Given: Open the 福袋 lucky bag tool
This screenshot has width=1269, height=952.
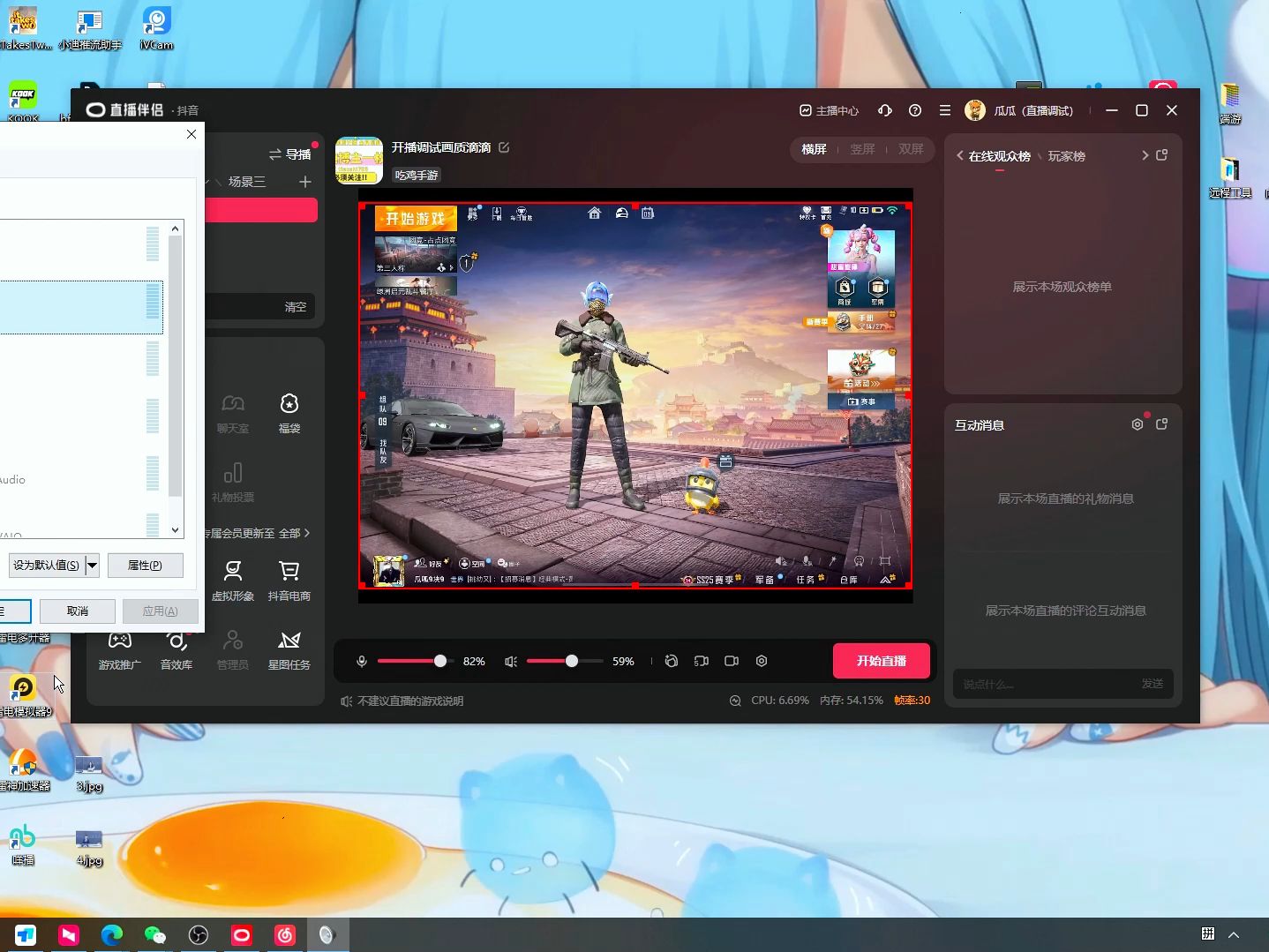Looking at the screenshot, I should (289, 414).
